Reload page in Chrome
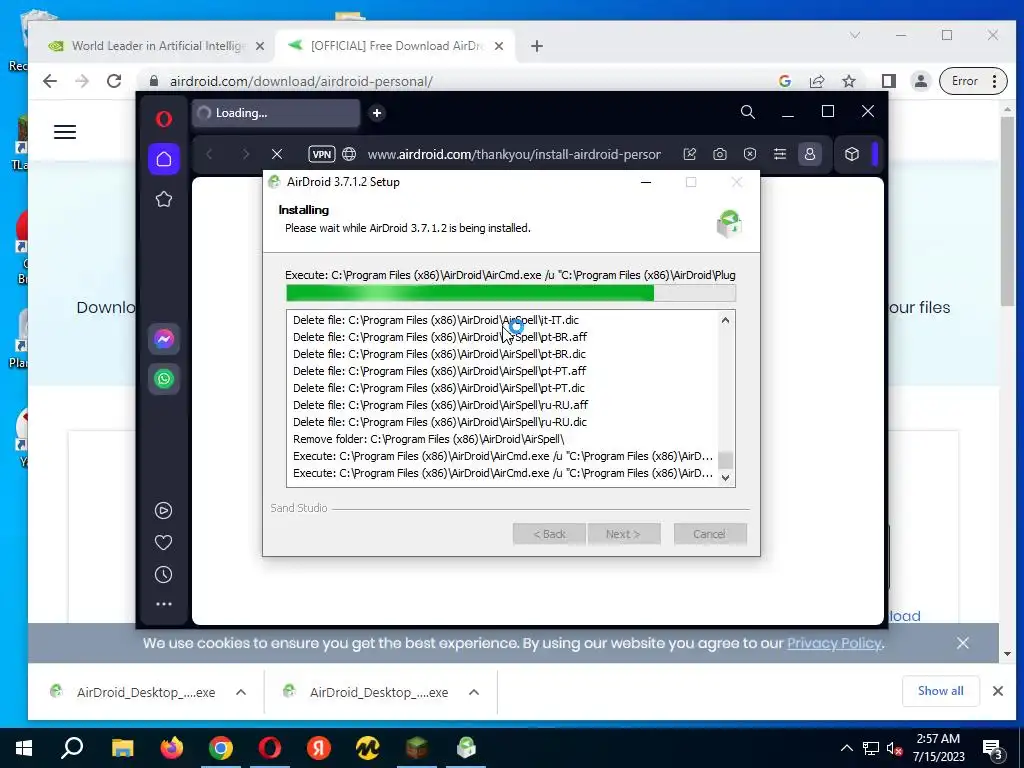 coord(114,81)
